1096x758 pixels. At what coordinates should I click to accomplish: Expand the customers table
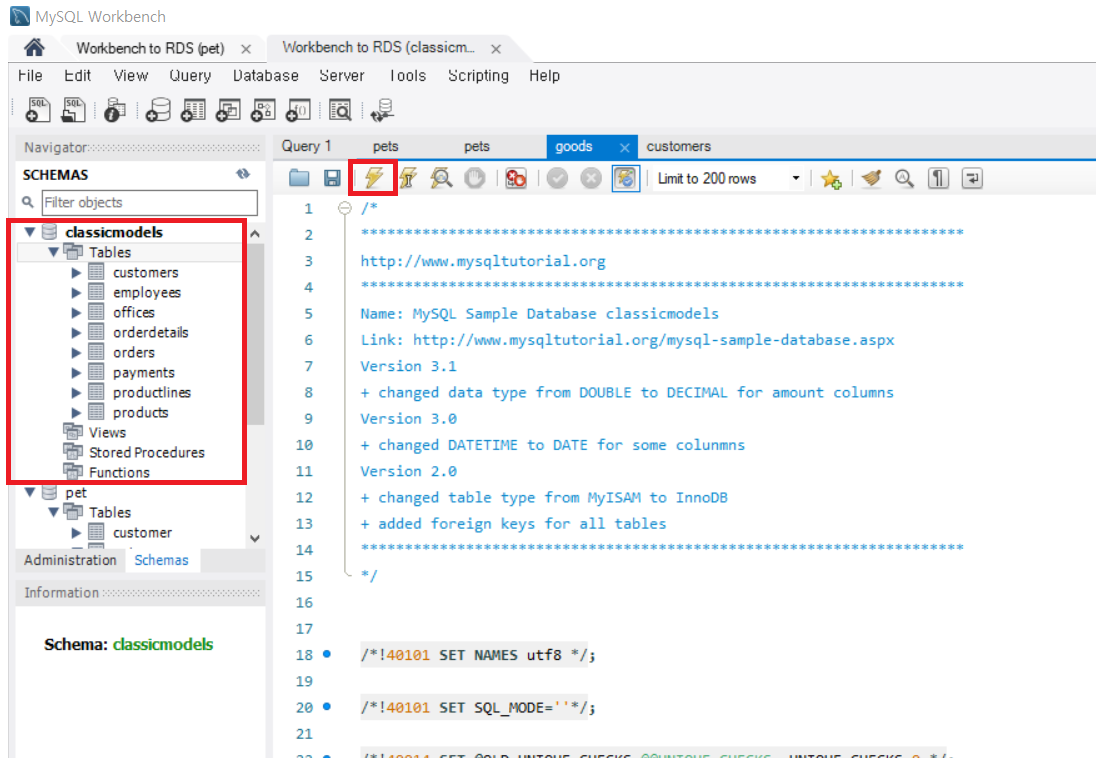coord(76,273)
